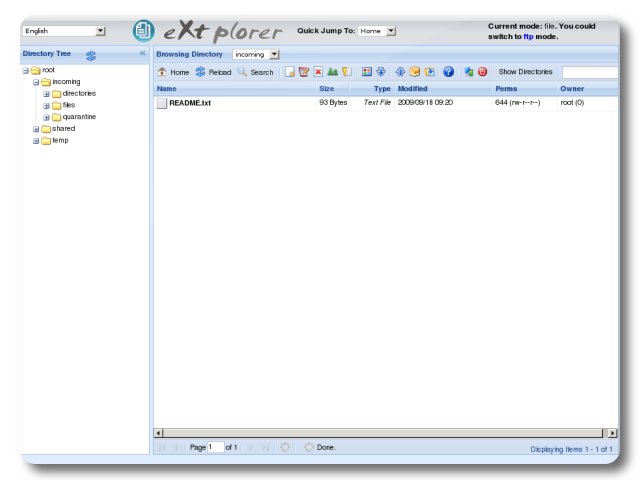Sort the file list by the Size column header

[327, 89]
